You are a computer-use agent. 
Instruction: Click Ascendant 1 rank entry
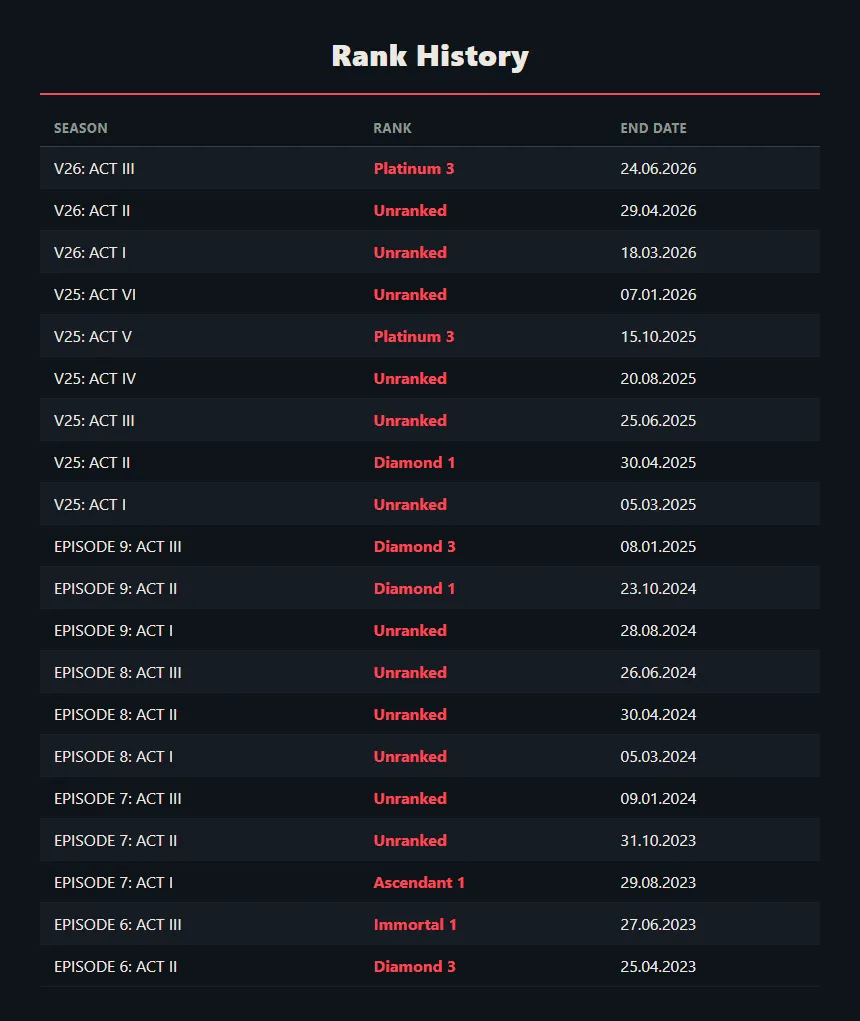click(x=419, y=882)
